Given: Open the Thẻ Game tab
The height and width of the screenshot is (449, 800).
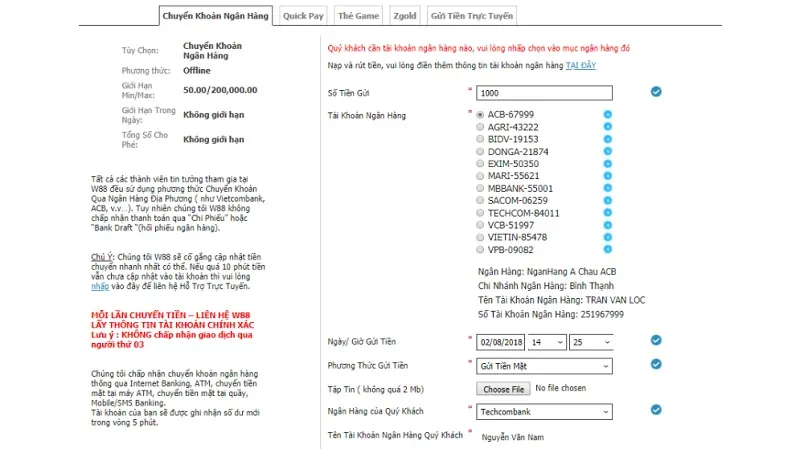Looking at the screenshot, I should click(358, 16).
